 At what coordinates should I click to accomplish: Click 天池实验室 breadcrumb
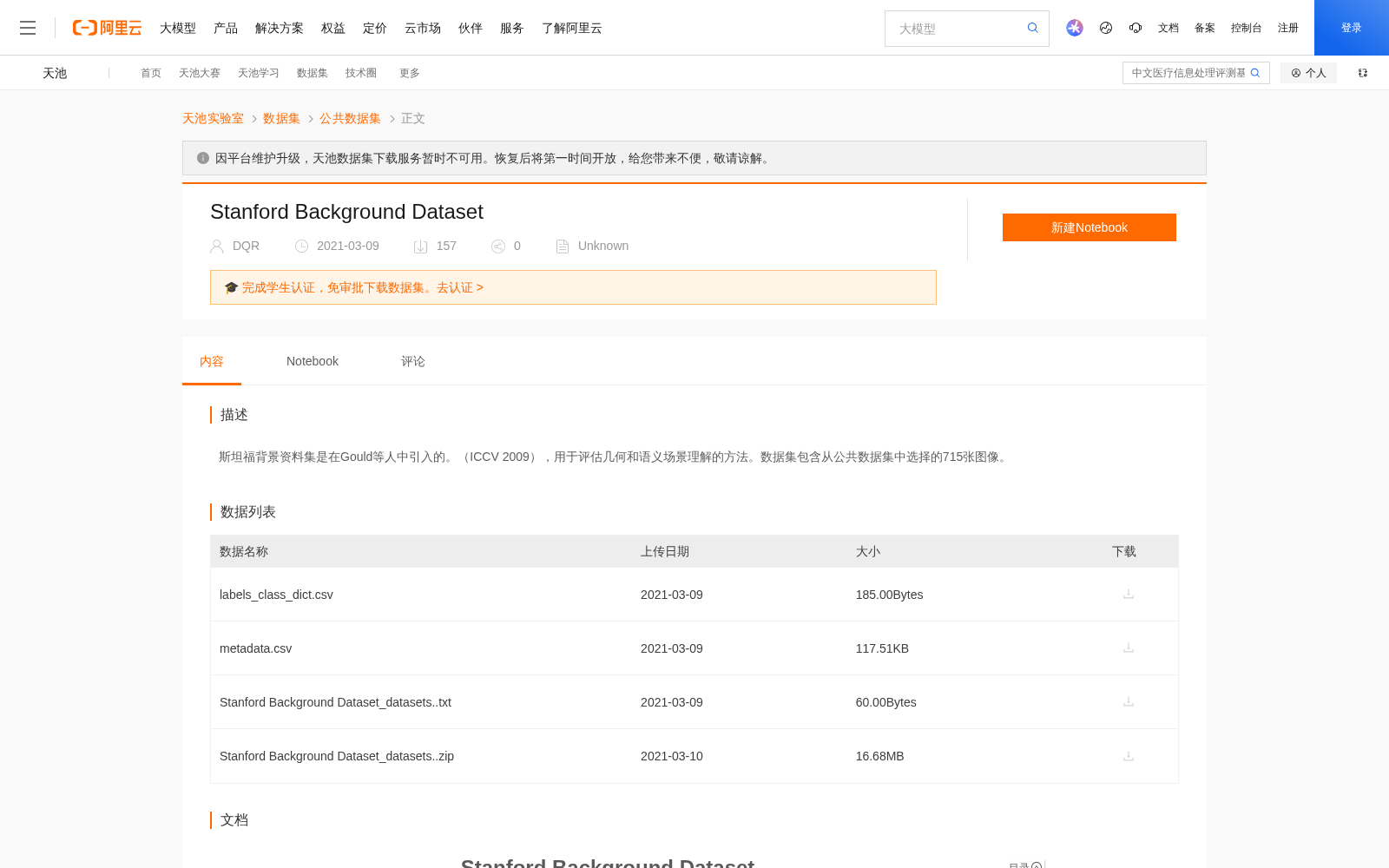click(x=213, y=118)
